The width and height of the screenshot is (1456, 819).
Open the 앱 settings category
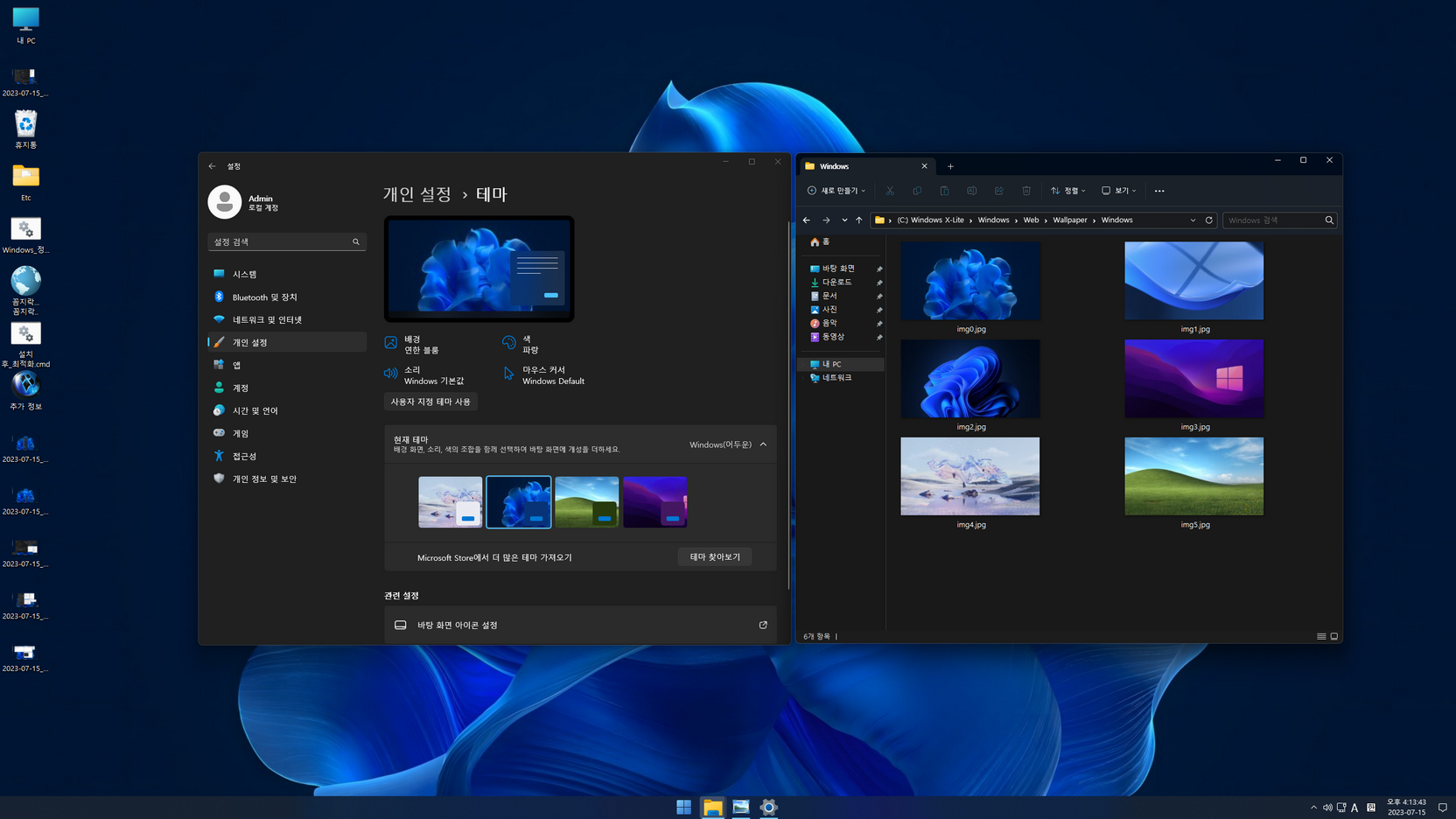click(287, 365)
